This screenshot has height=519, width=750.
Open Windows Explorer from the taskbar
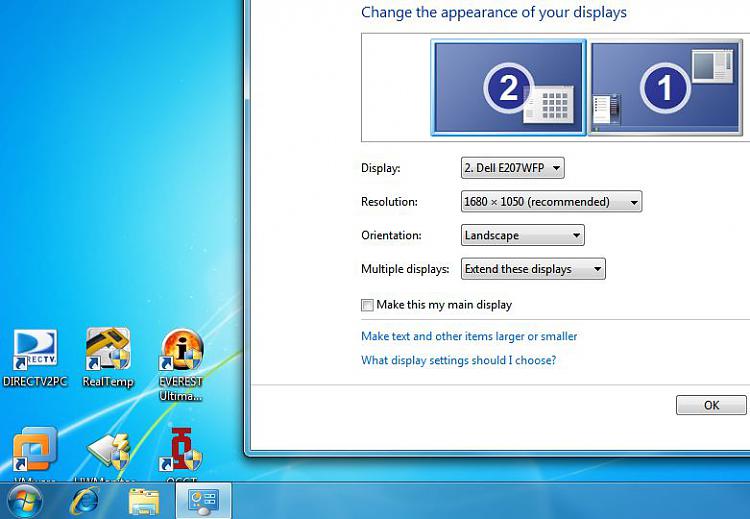click(144, 501)
